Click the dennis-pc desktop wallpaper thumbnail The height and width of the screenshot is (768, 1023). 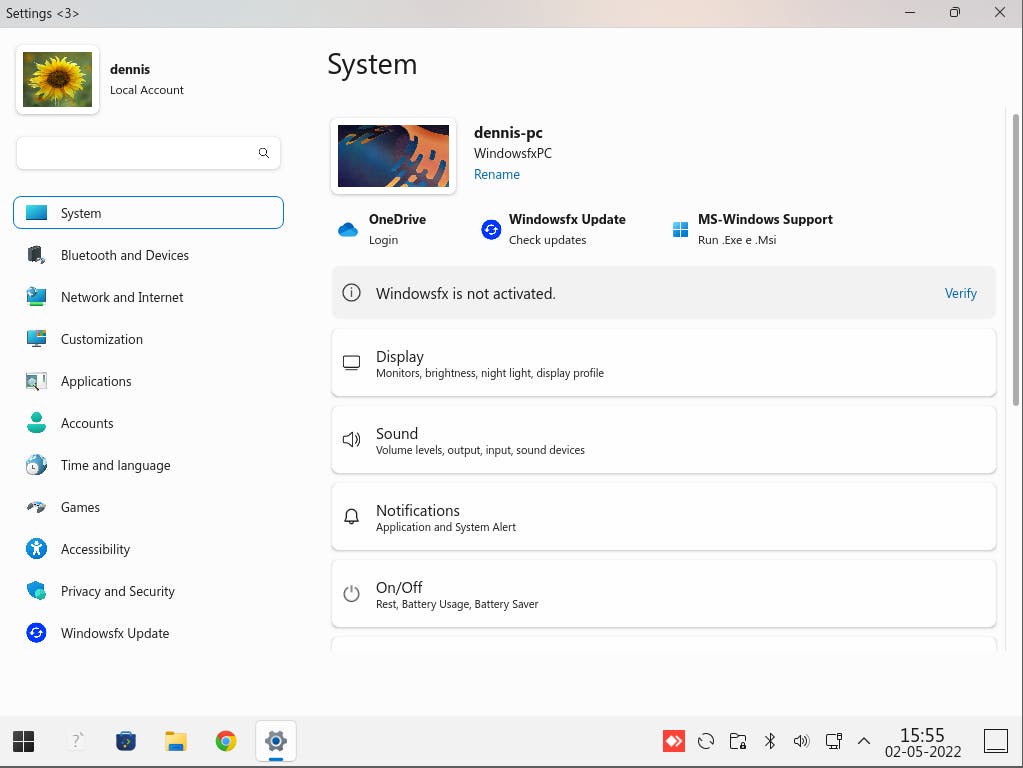pos(393,156)
